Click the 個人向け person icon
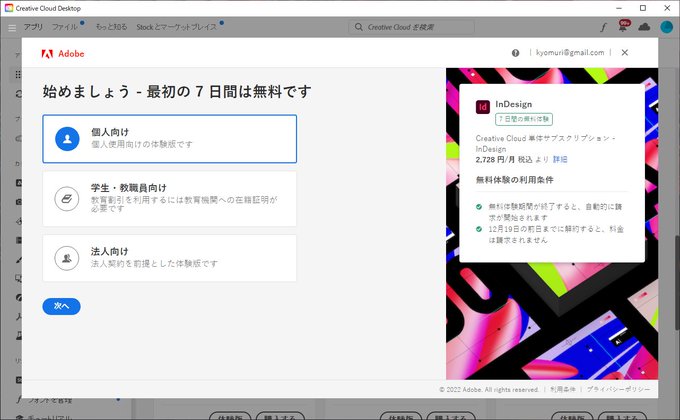Viewport: 680px width, 420px height. point(67,139)
